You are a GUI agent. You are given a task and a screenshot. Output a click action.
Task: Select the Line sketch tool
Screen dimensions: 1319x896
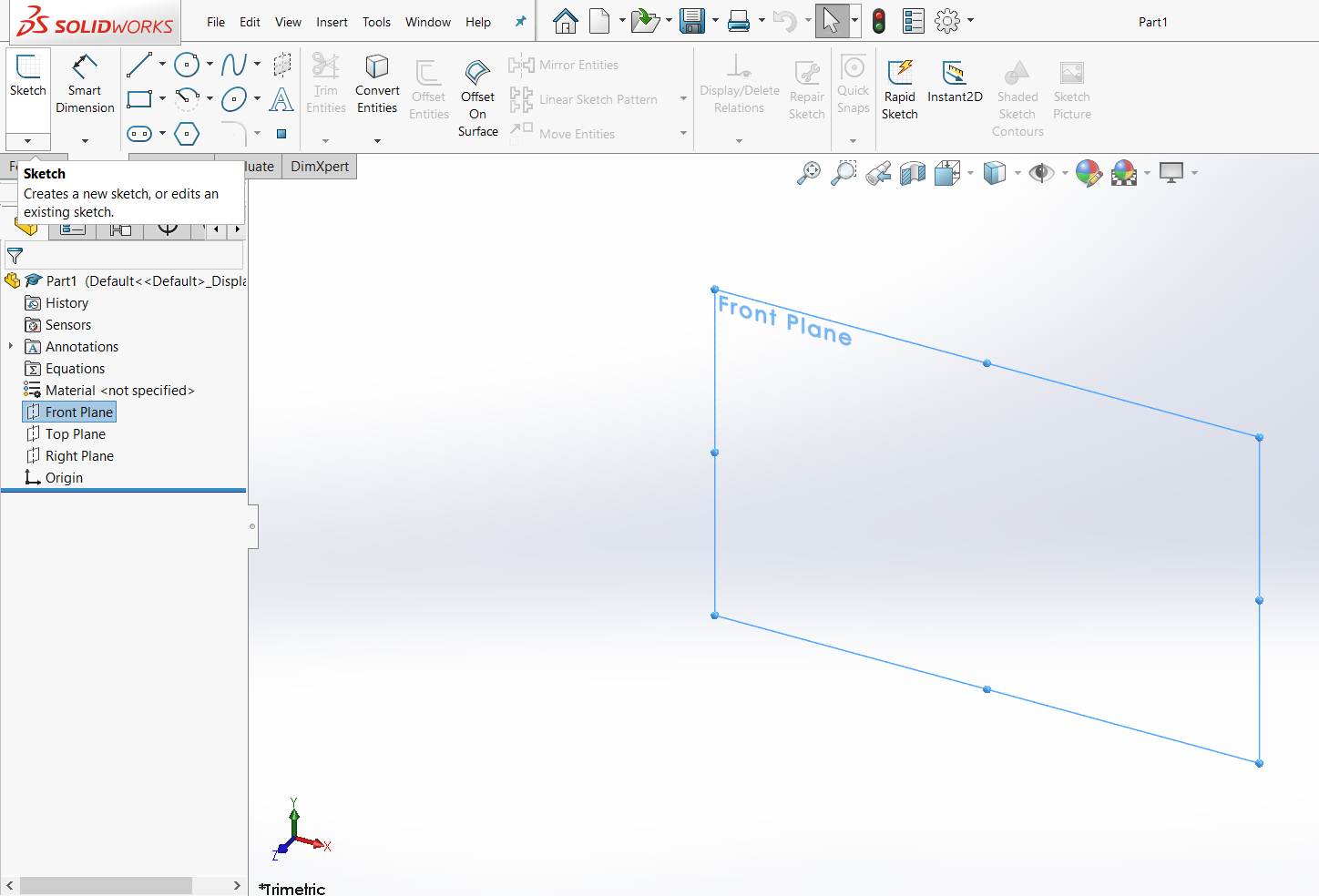[x=139, y=65]
